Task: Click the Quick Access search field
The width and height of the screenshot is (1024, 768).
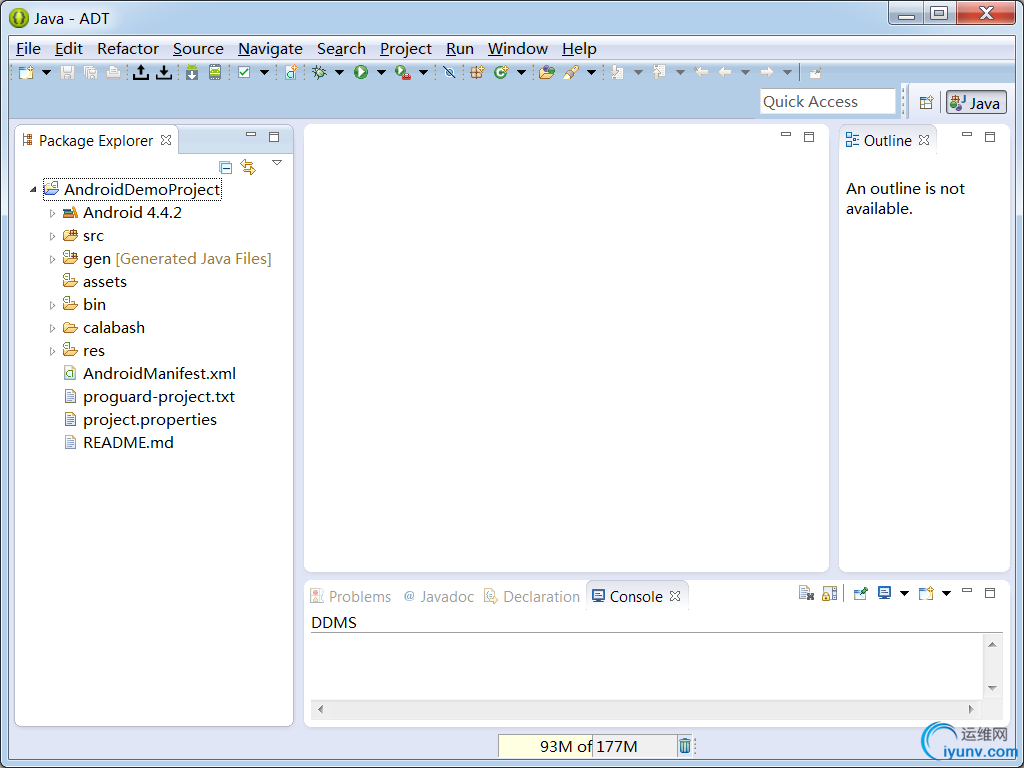Action: pos(827,102)
